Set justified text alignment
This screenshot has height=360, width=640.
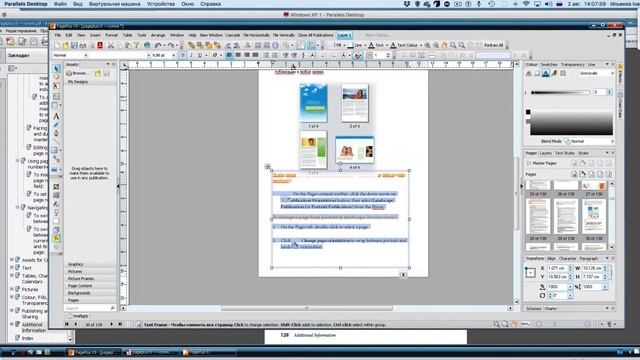click(x=256, y=55)
